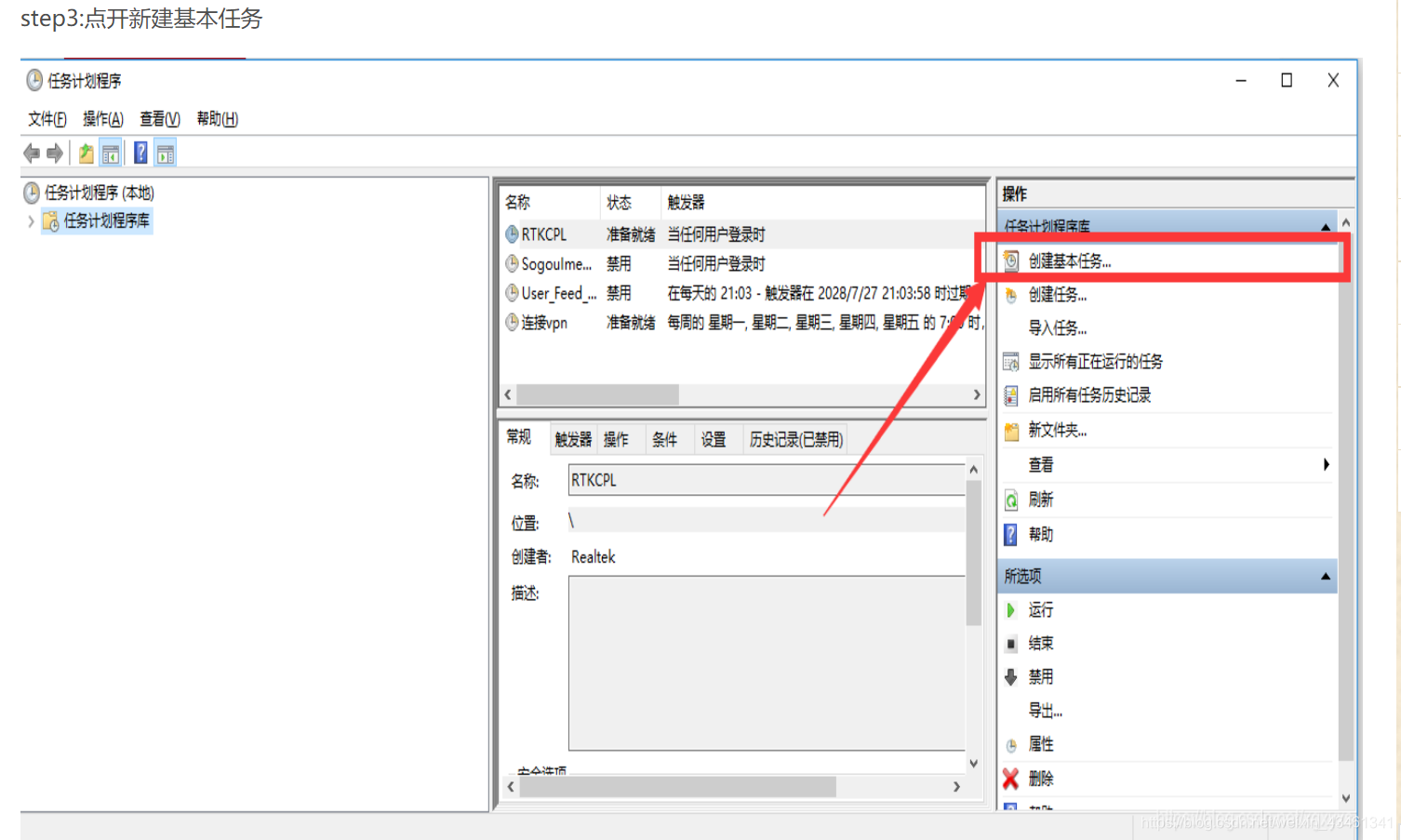Screen dimensions: 1401x840
Task: Click the 创建基本任务 icon
Action: point(1011,261)
